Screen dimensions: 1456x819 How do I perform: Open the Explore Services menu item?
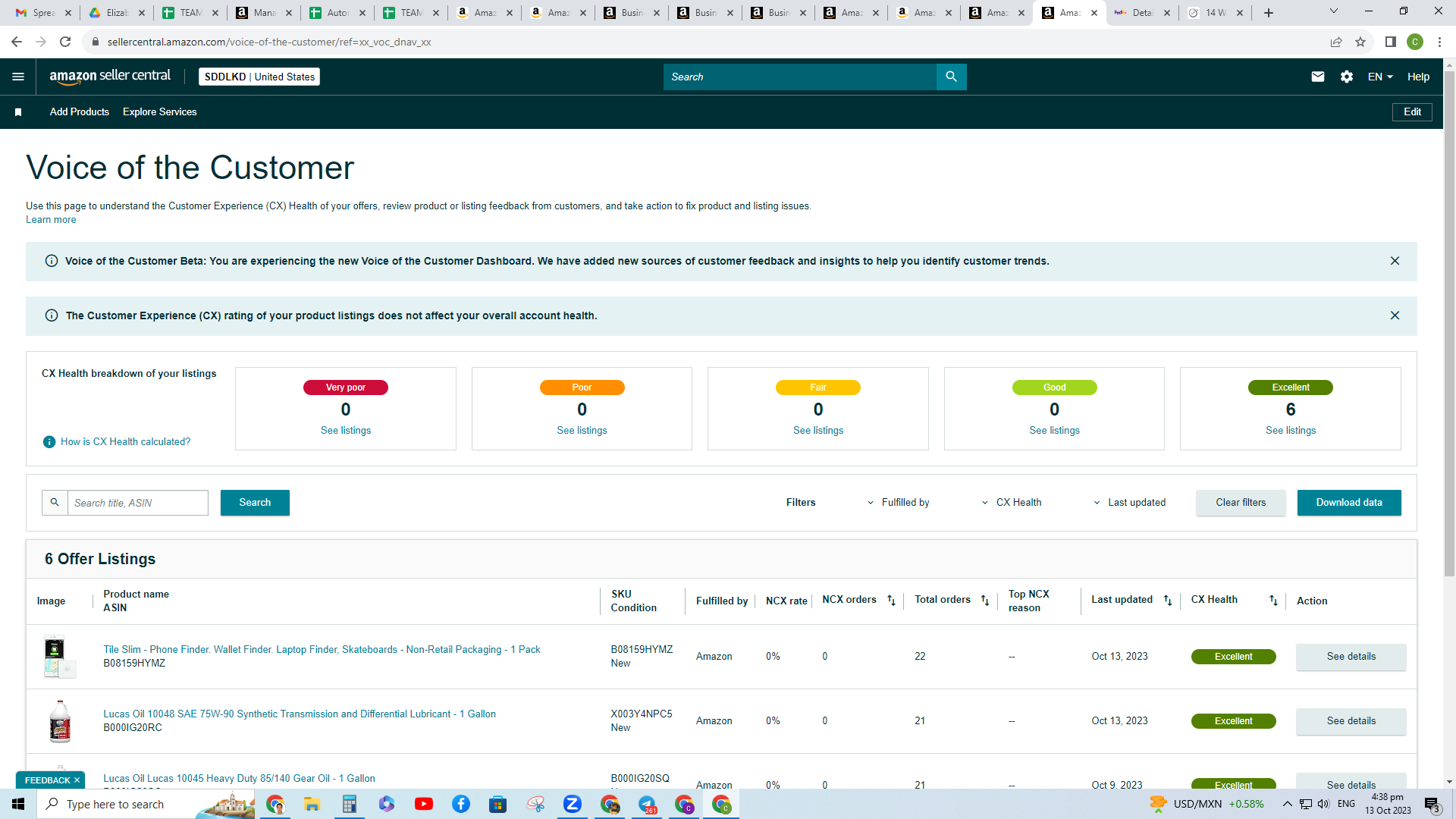point(160,112)
